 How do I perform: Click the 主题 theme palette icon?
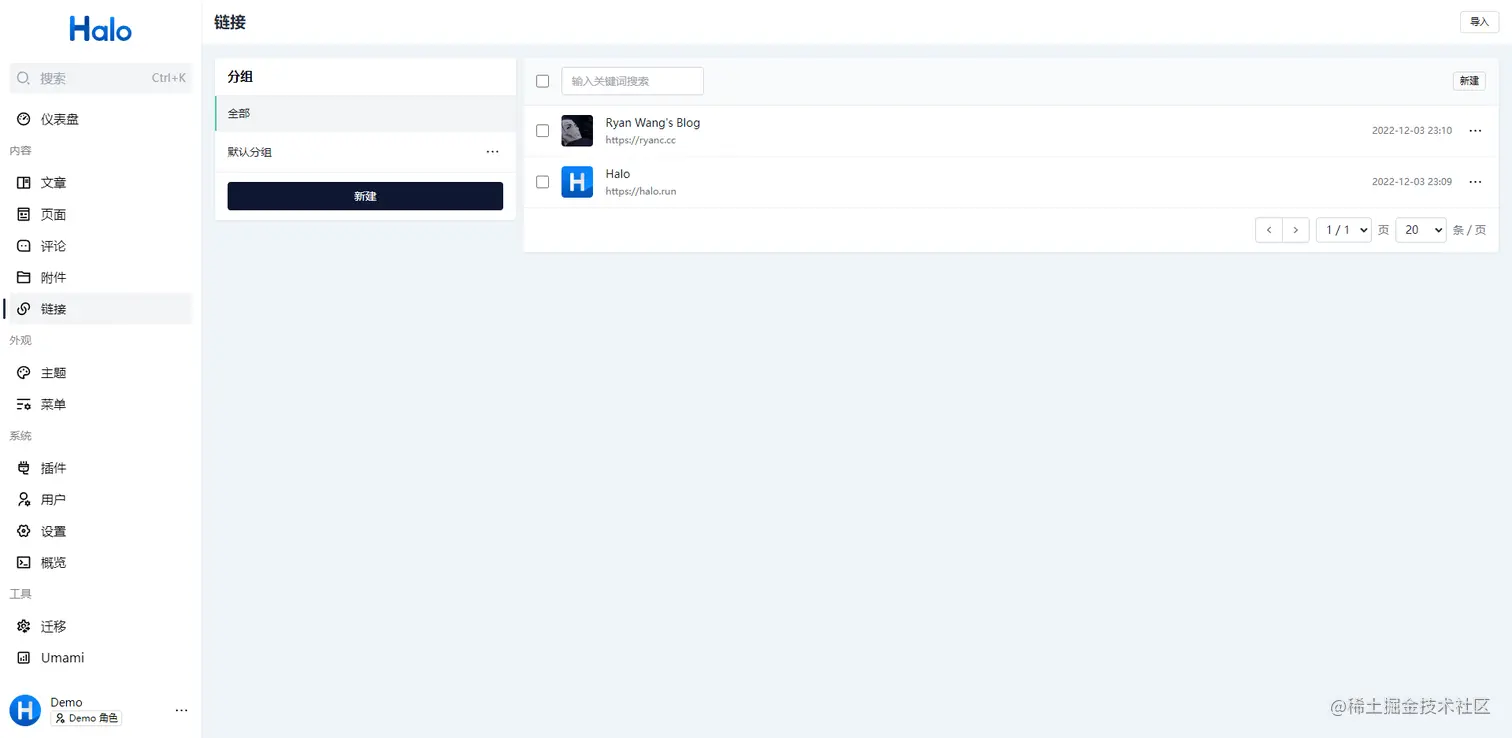pyautogui.click(x=24, y=373)
